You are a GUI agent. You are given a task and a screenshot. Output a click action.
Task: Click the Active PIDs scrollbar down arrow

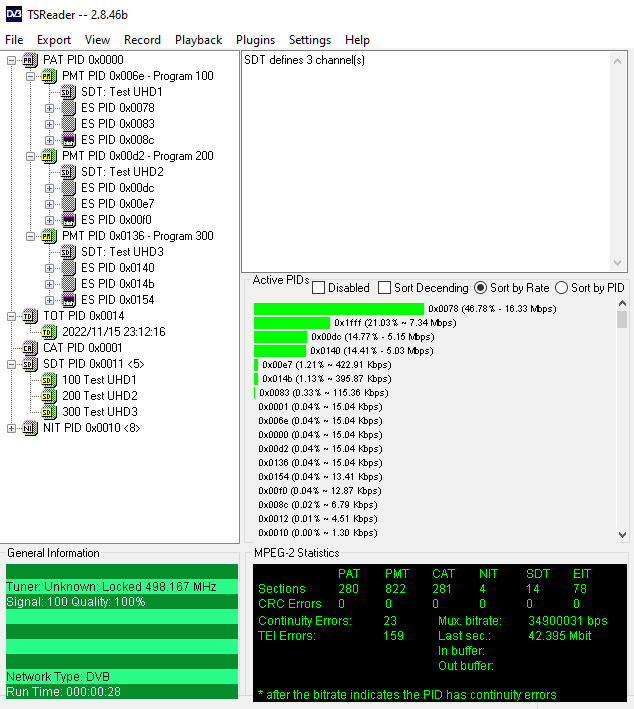(x=622, y=534)
